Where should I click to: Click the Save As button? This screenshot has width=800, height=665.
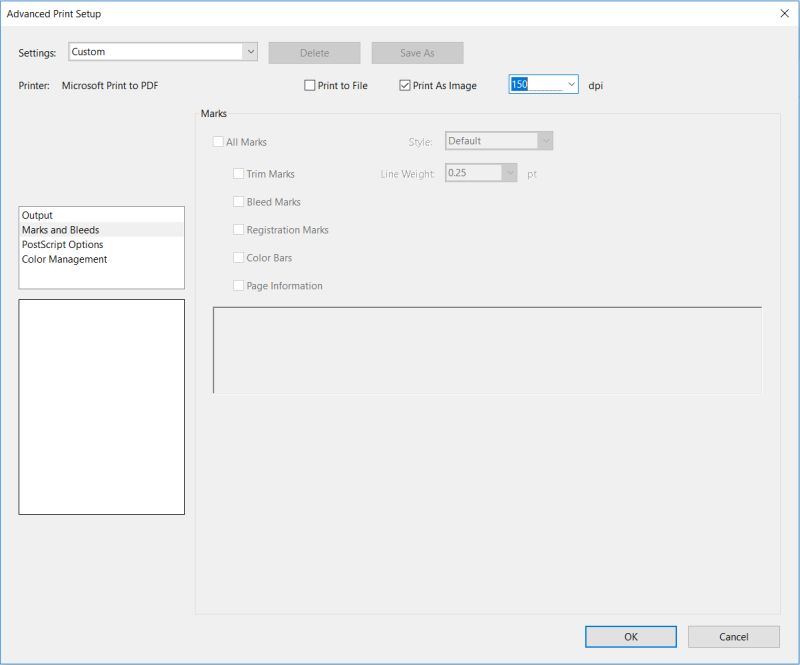click(417, 53)
